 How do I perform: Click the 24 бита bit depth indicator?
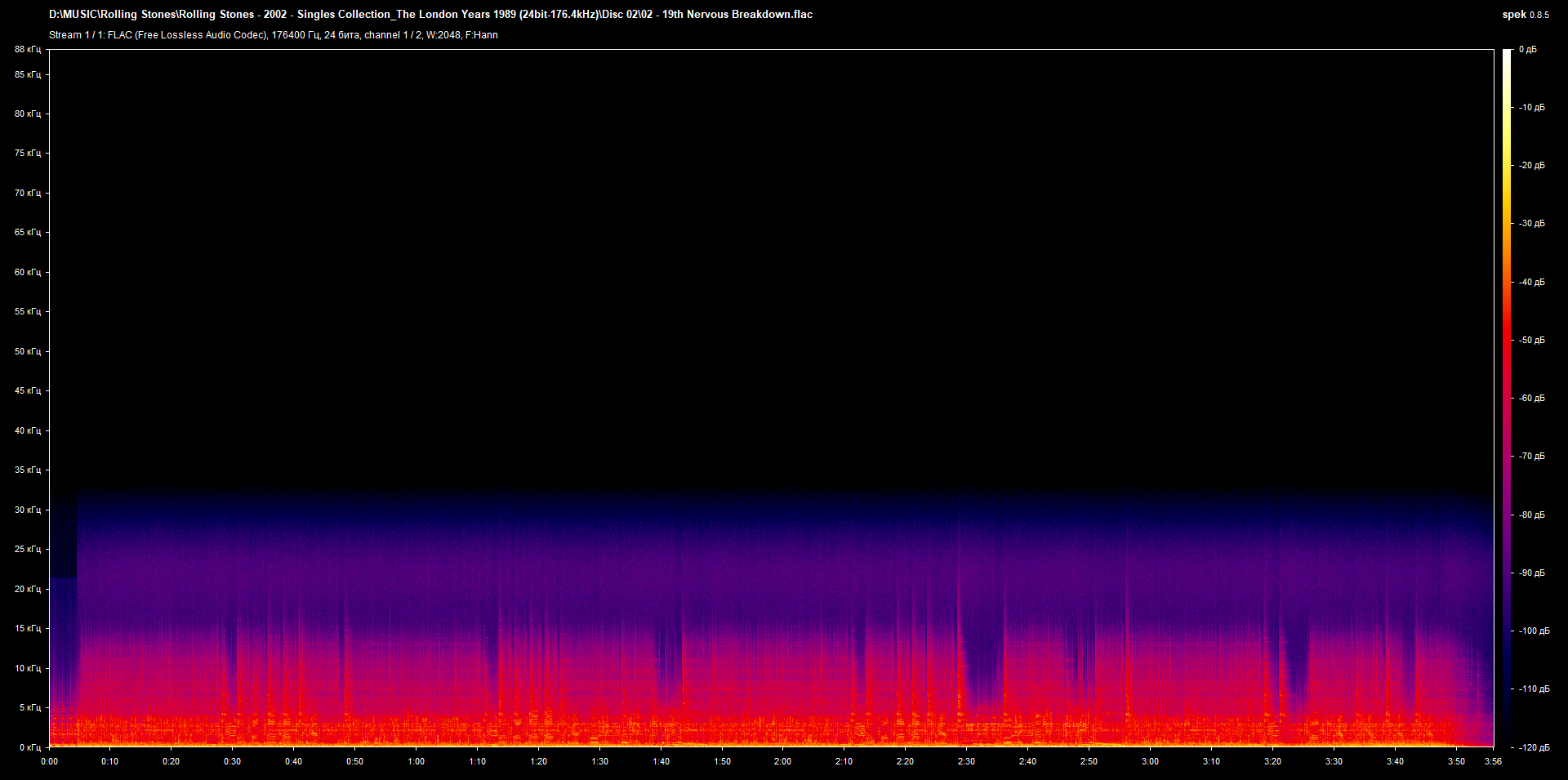(x=341, y=35)
